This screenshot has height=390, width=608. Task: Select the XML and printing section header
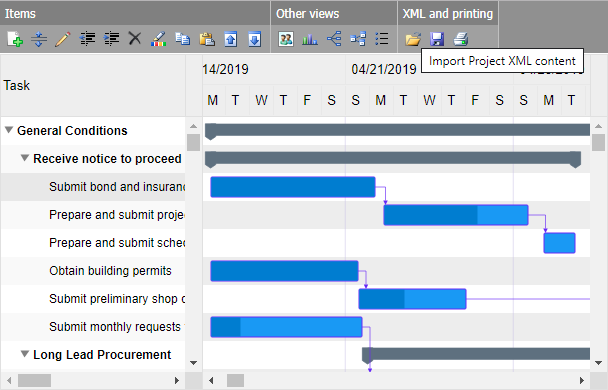pos(448,14)
